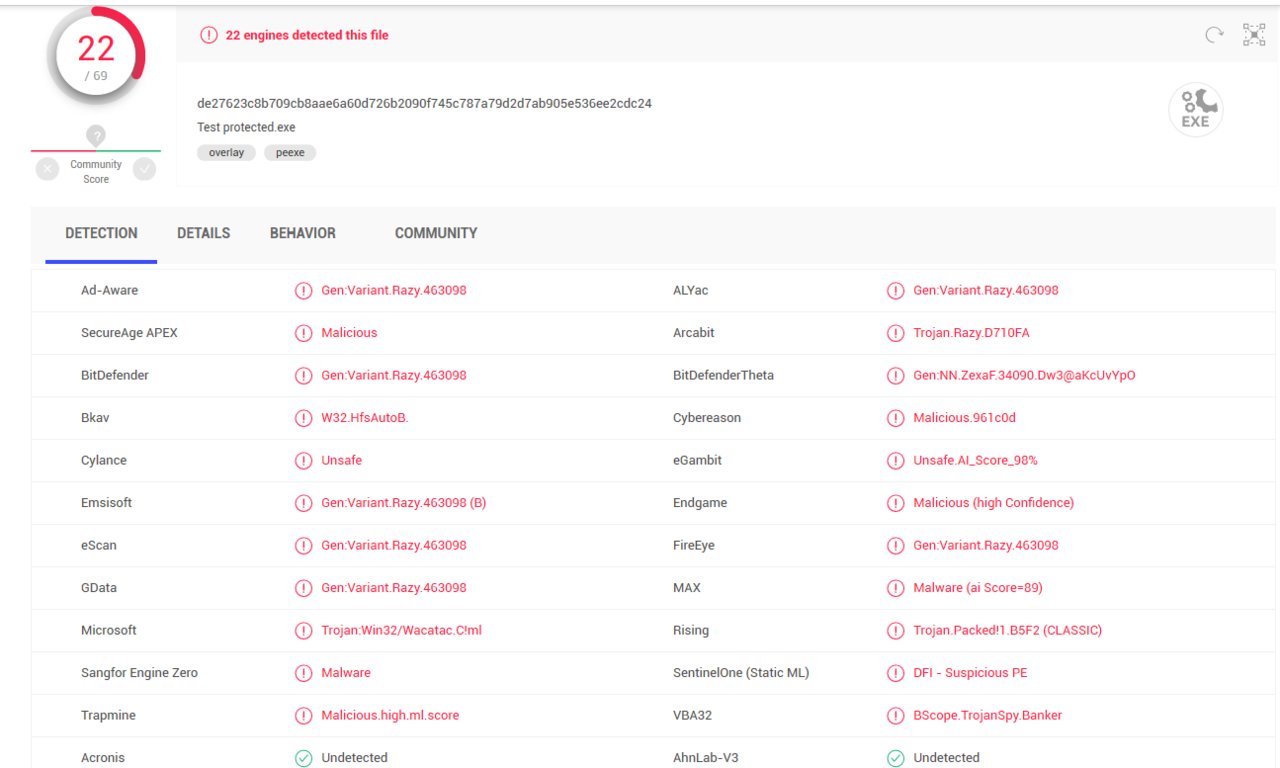
Task: Click the file name 'Test protected.exe'
Action: (246, 128)
